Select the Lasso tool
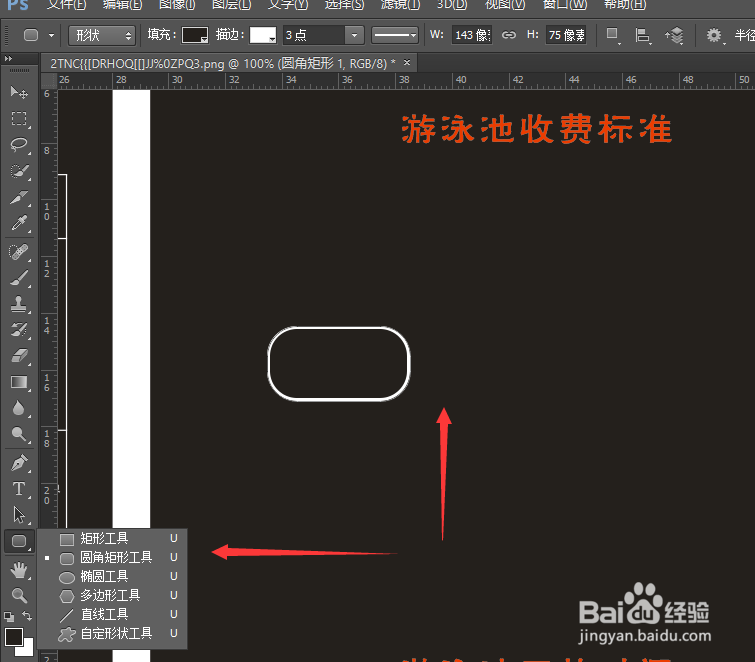The image size is (755, 662). [19, 144]
